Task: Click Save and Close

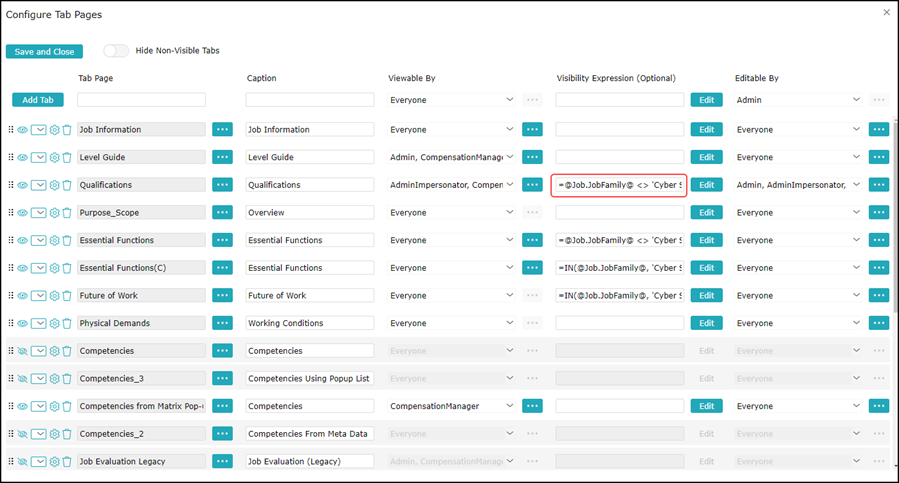Action: 44,51
